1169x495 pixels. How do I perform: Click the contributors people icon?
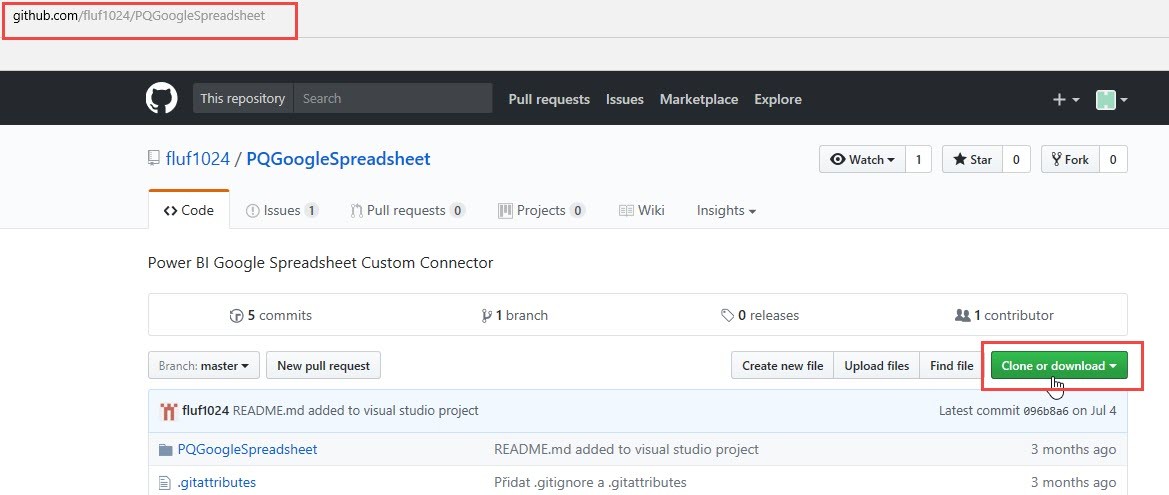(x=962, y=315)
